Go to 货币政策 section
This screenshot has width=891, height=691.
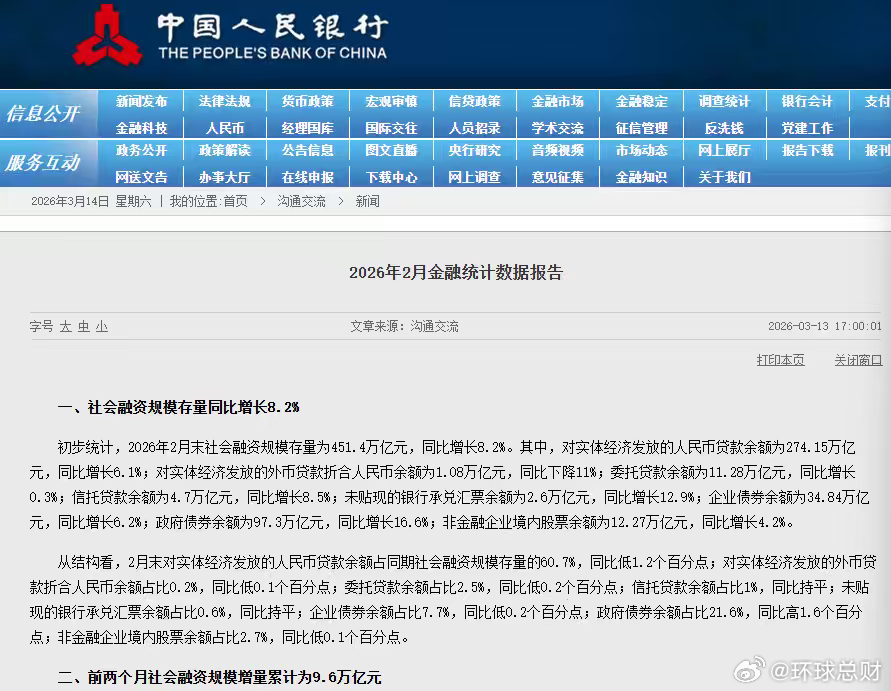pyautogui.click(x=307, y=102)
